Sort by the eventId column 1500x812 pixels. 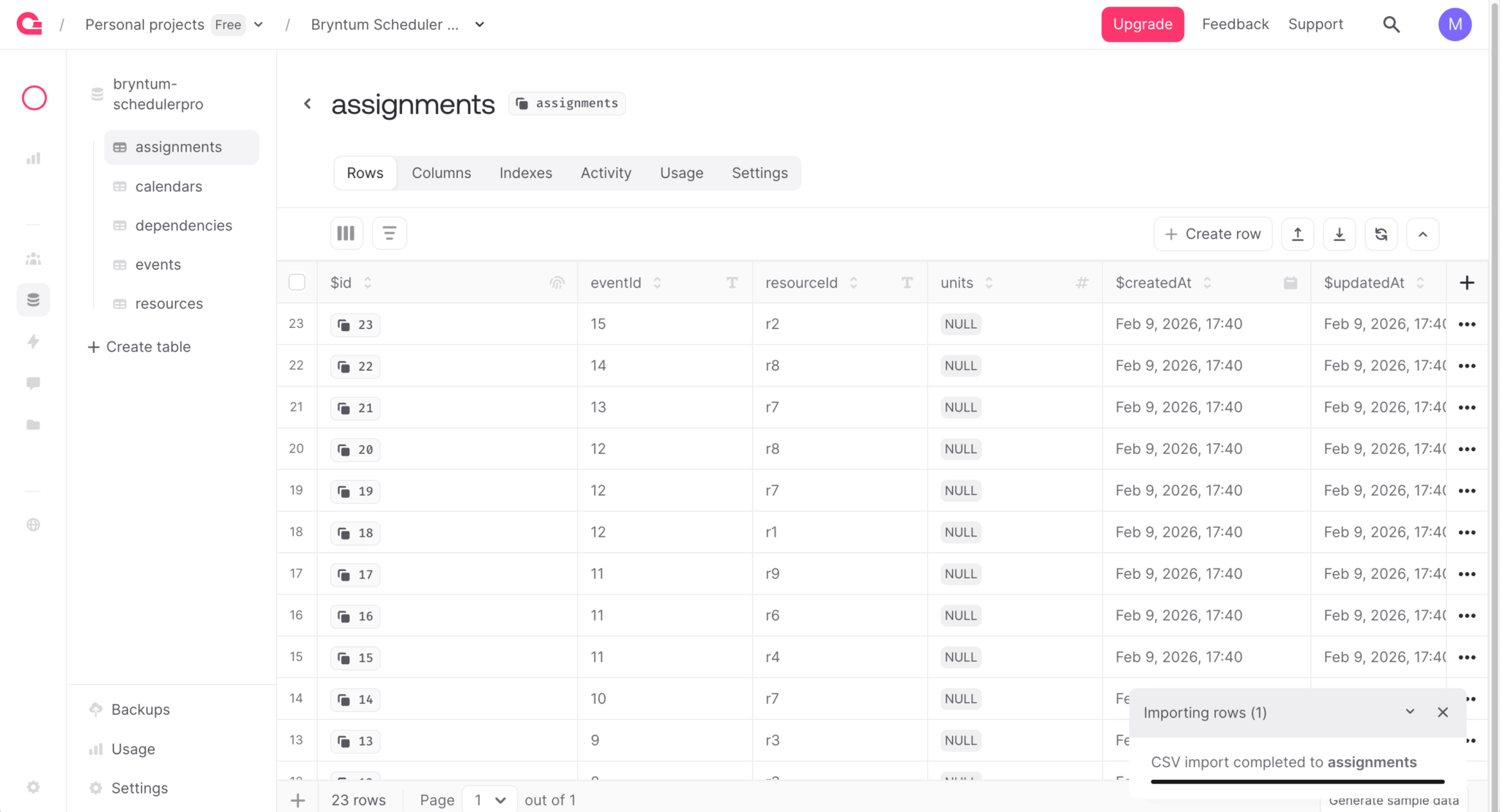click(x=657, y=283)
